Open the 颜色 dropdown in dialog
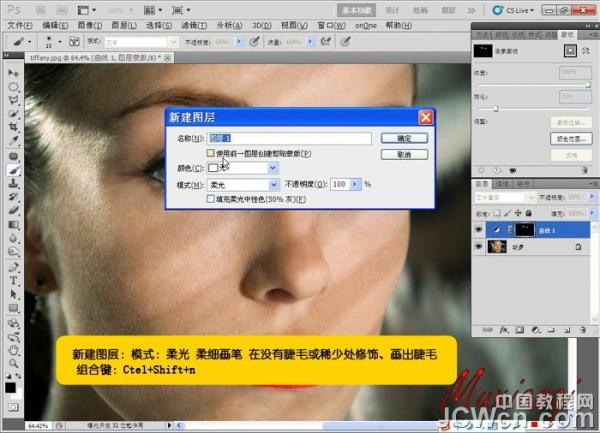 tap(273, 169)
